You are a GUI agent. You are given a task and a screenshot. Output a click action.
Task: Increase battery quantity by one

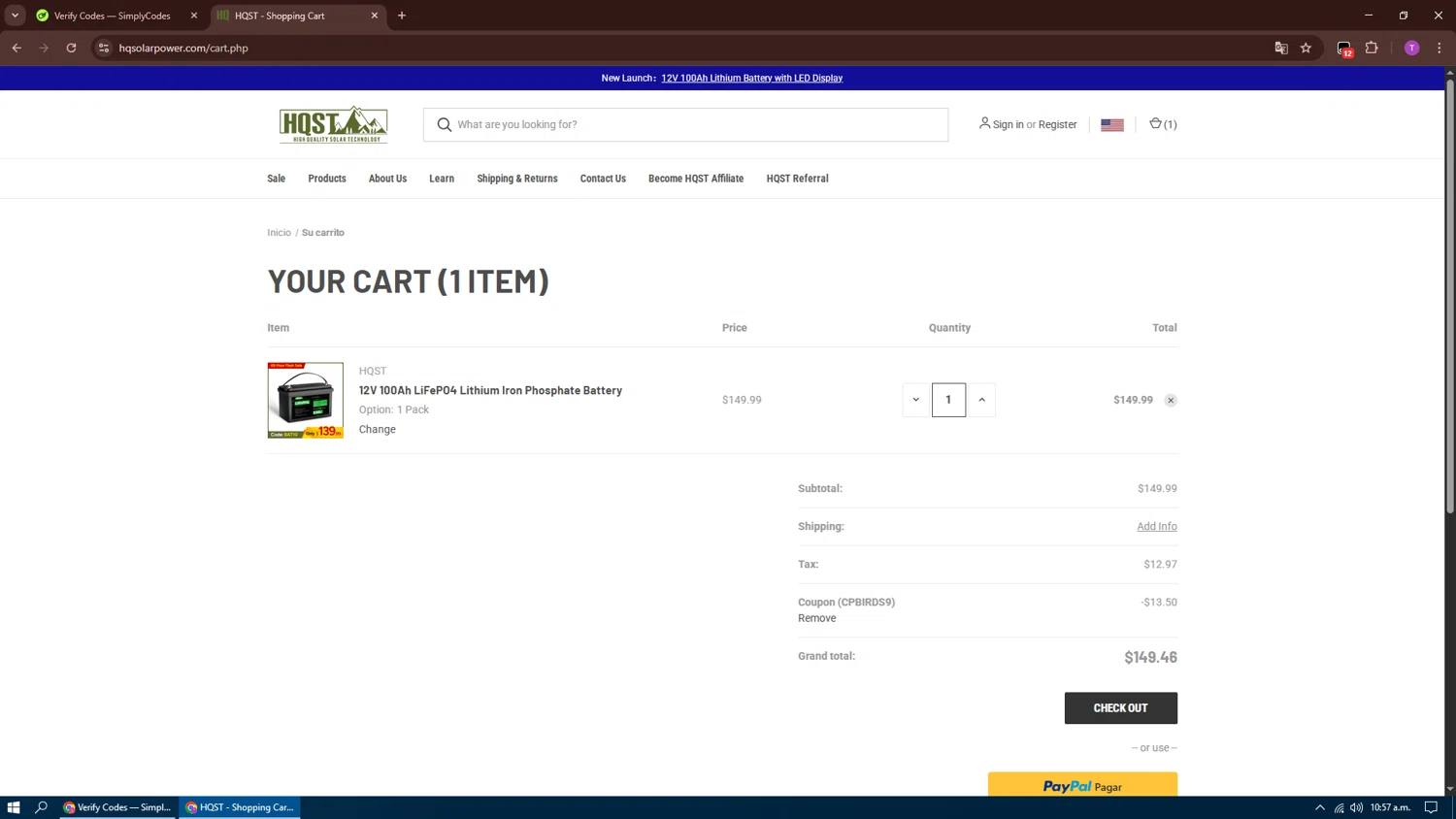pos(981,400)
